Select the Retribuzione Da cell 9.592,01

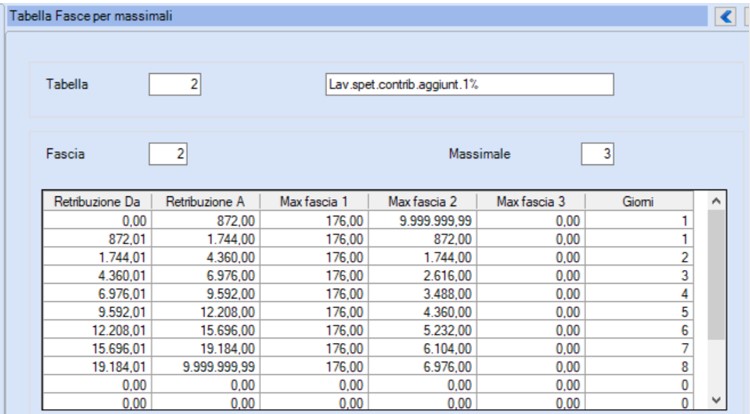97,311
